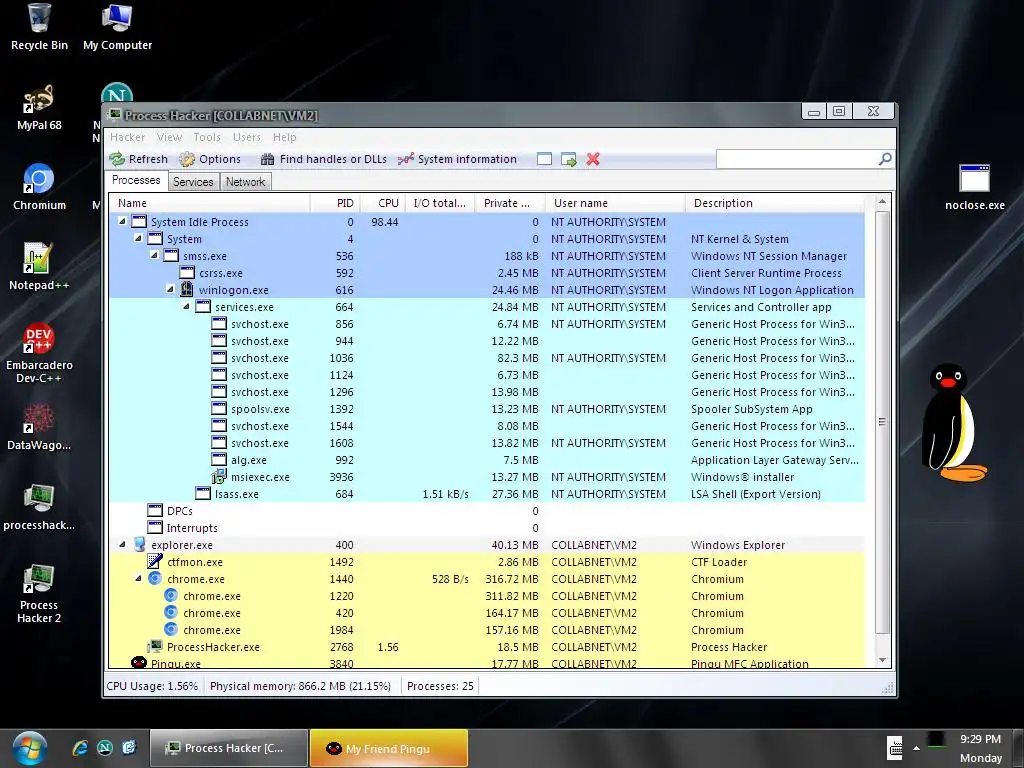Select the spoolsv.exe process row
Image resolution: width=1024 pixels, height=768 pixels.
coord(487,409)
